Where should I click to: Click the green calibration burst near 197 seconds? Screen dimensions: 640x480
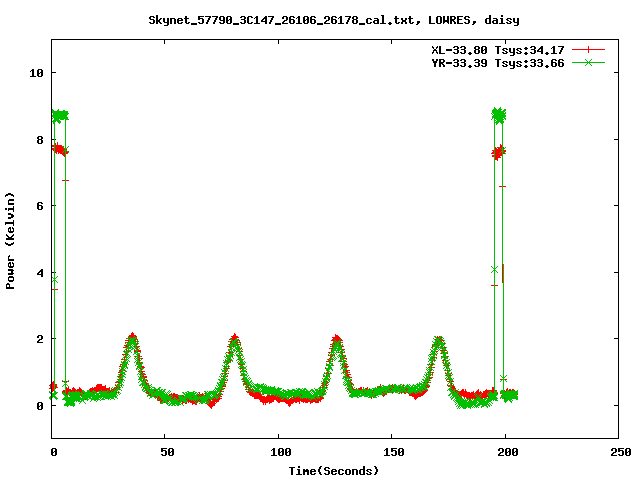pyautogui.click(x=498, y=116)
